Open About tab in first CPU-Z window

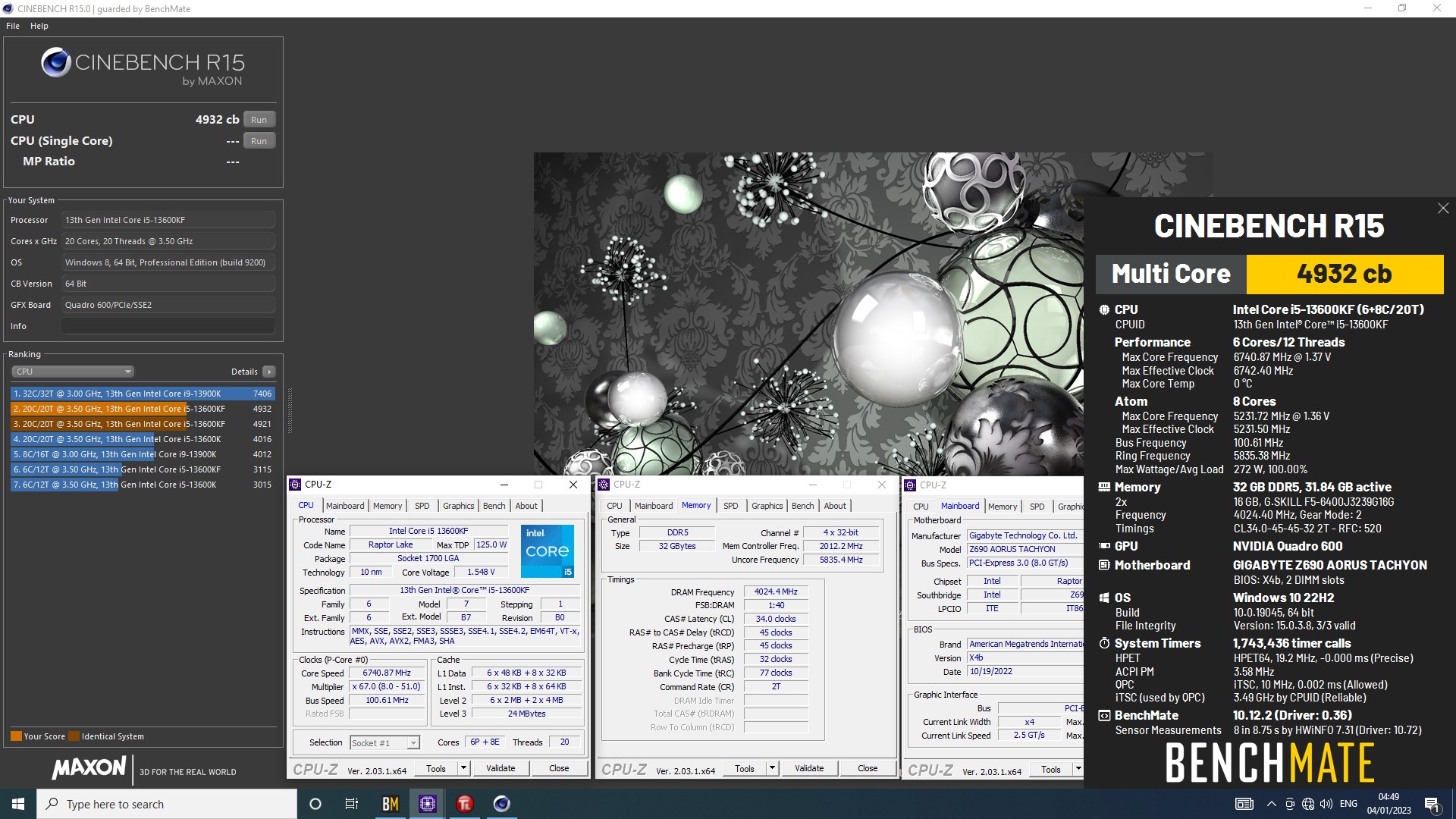point(526,506)
